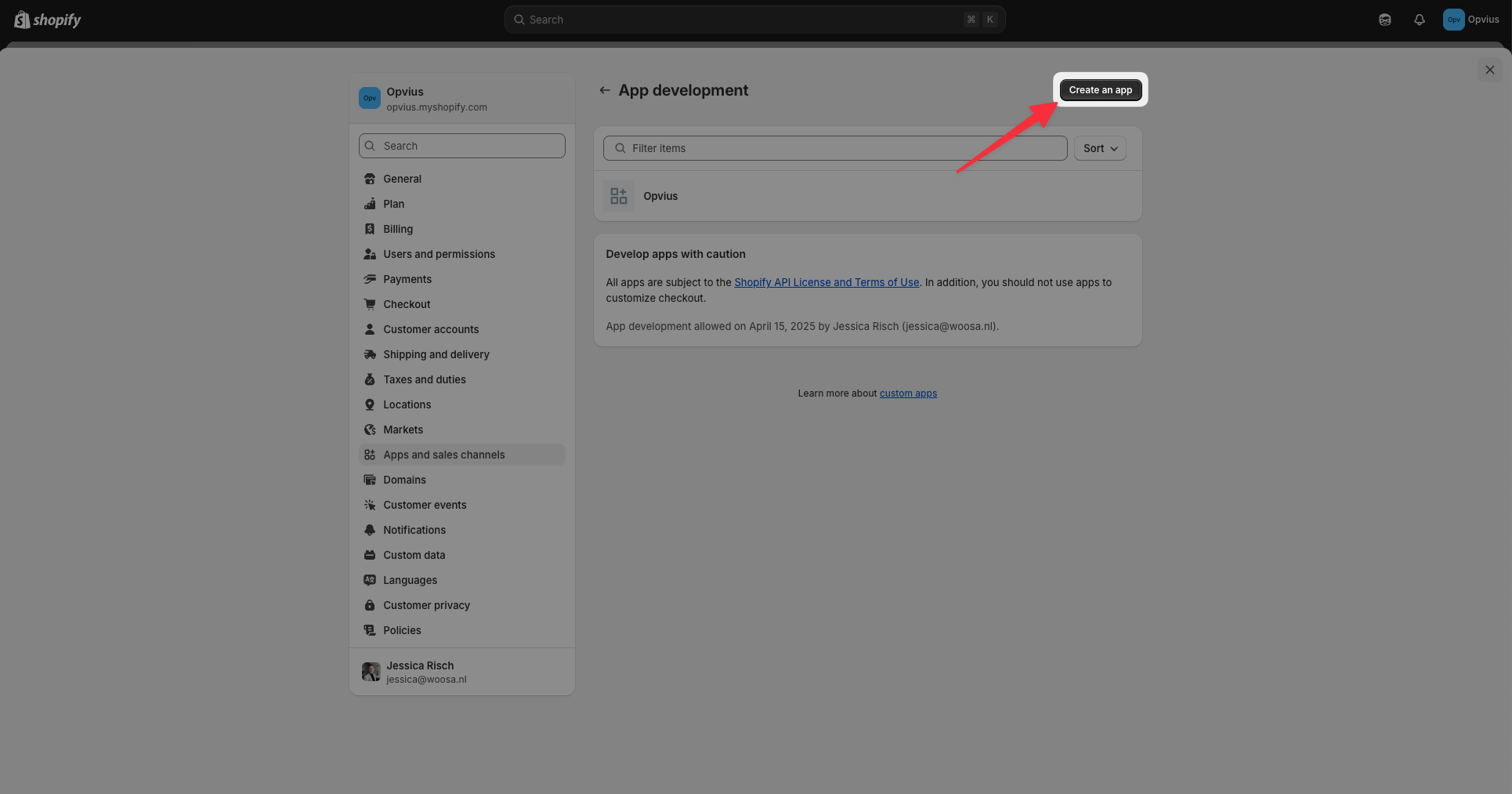Image resolution: width=1512 pixels, height=794 pixels.
Task: Click the Markets globe icon
Action: click(370, 430)
